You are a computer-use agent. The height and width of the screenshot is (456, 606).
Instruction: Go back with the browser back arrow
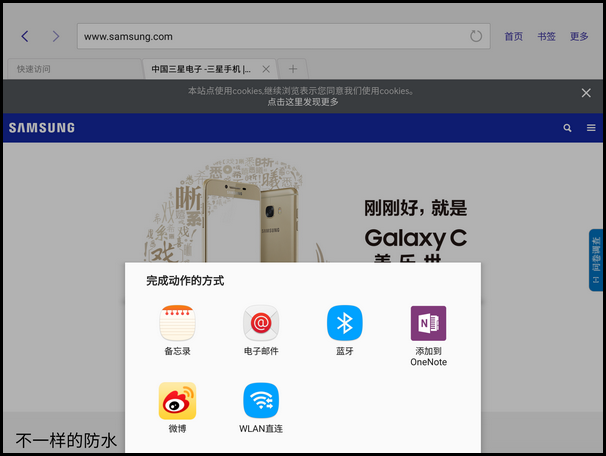pyautogui.click(x=25, y=36)
